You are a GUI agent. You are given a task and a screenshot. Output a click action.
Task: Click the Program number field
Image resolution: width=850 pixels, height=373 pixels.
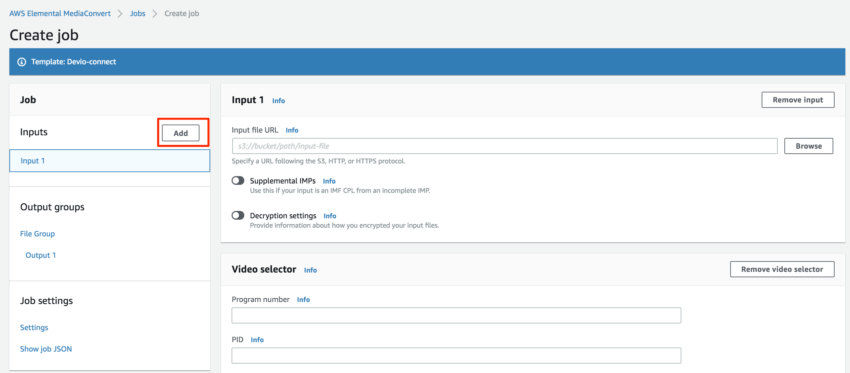[456, 315]
